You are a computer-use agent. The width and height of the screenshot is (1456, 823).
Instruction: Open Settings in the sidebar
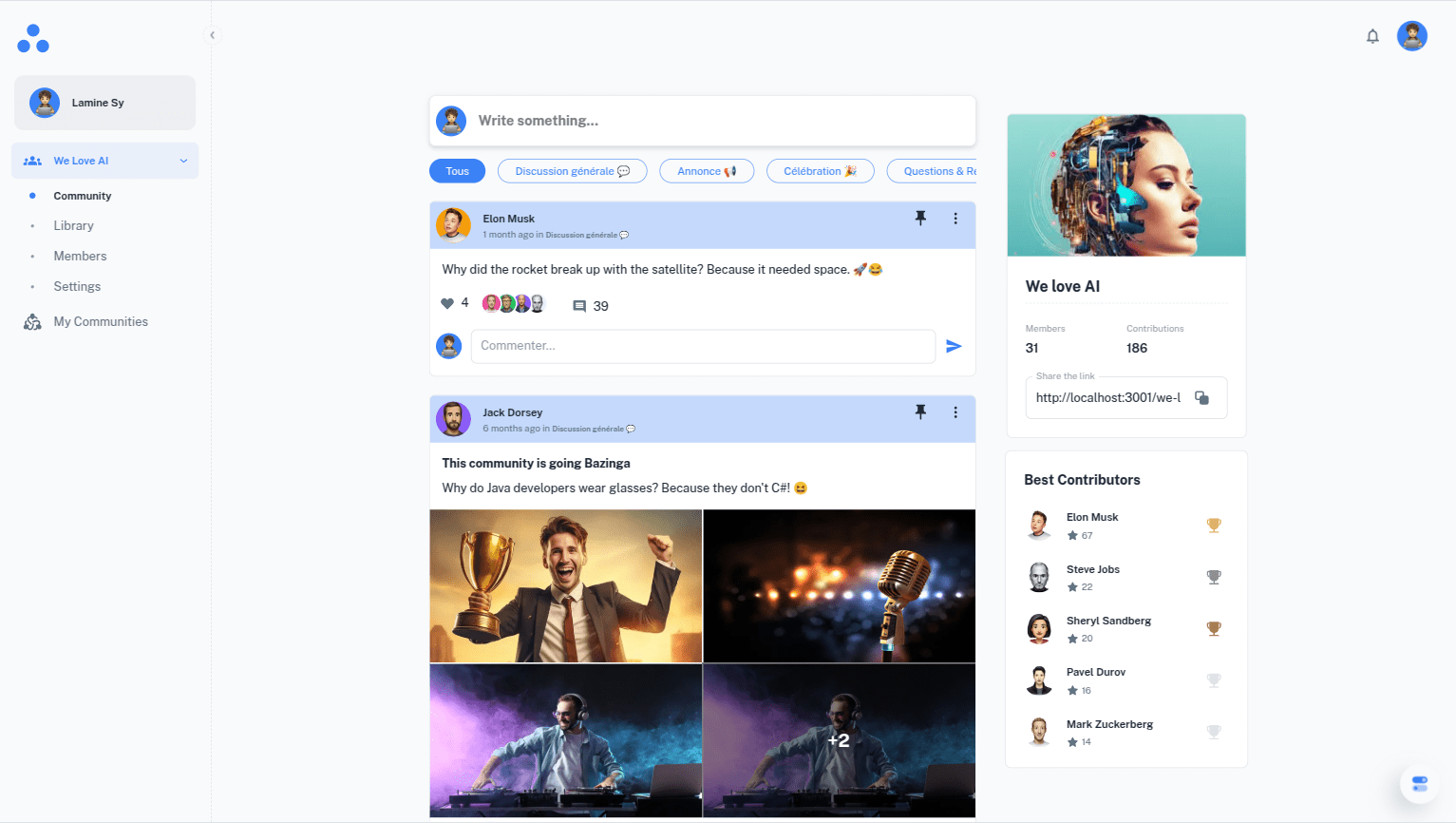(77, 287)
